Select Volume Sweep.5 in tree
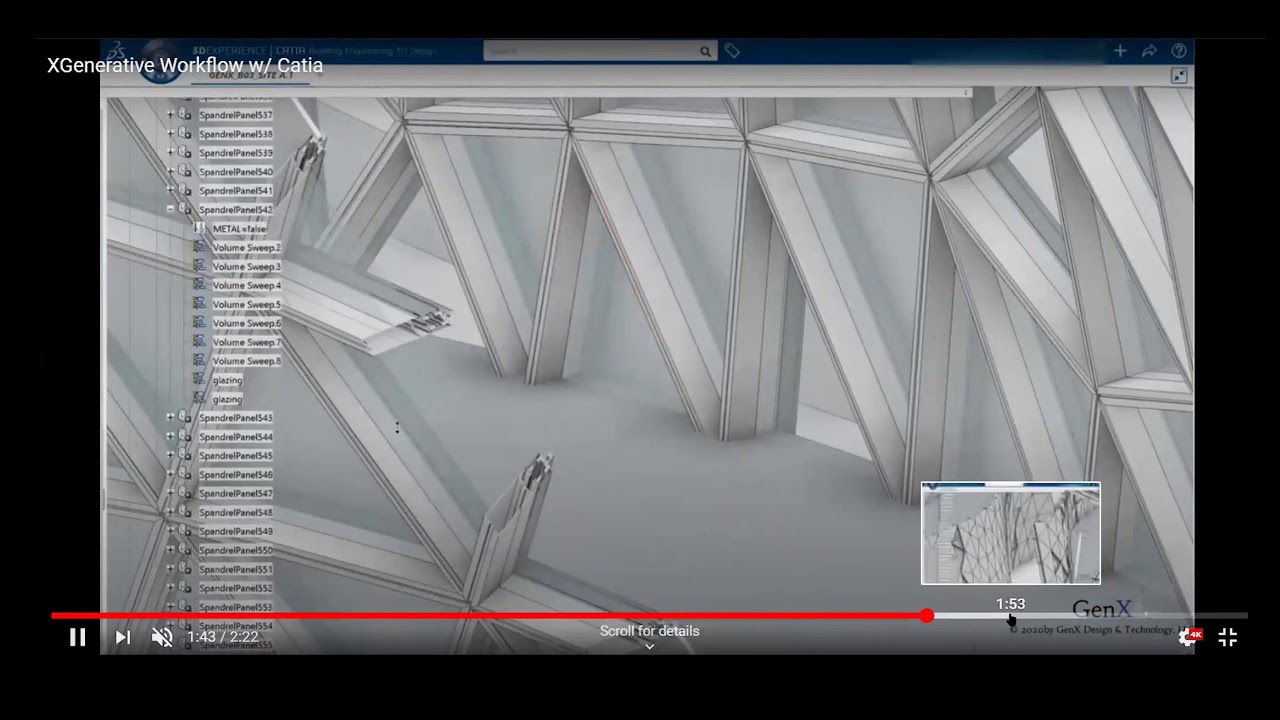This screenshot has height=720, width=1280. click(x=246, y=305)
